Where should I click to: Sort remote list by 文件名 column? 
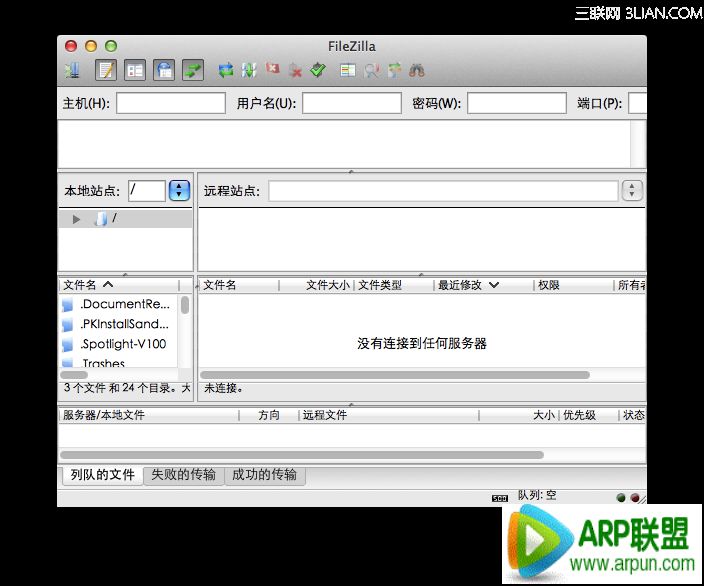tap(239, 285)
